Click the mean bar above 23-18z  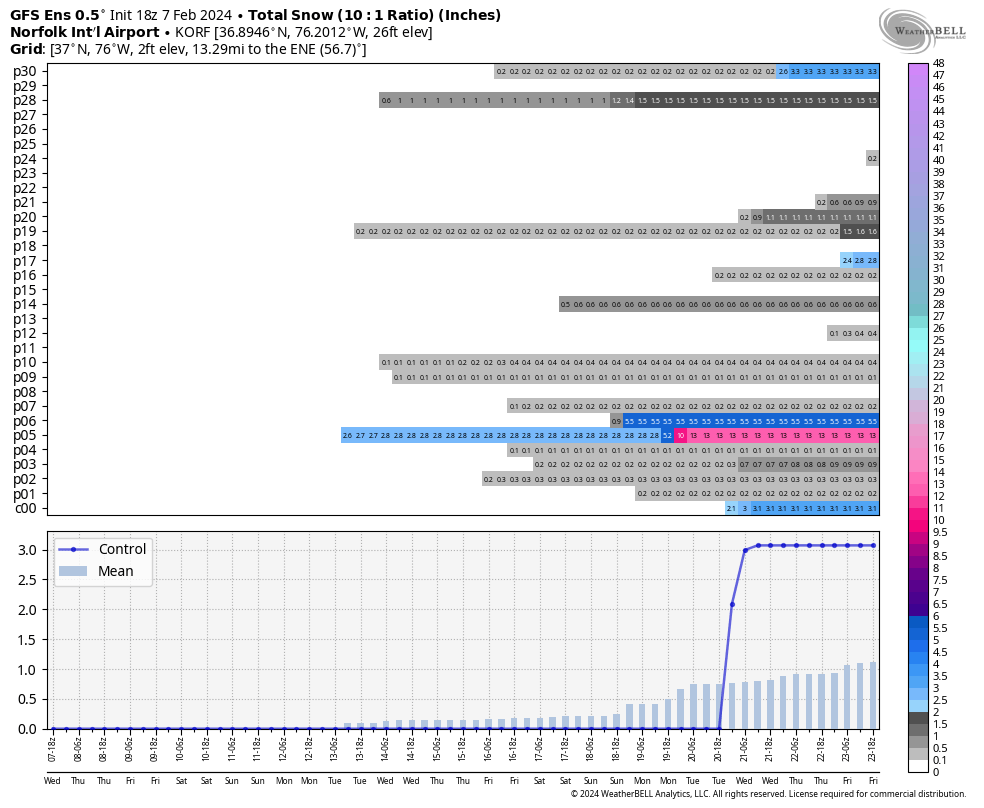click(x=873, y=696)
